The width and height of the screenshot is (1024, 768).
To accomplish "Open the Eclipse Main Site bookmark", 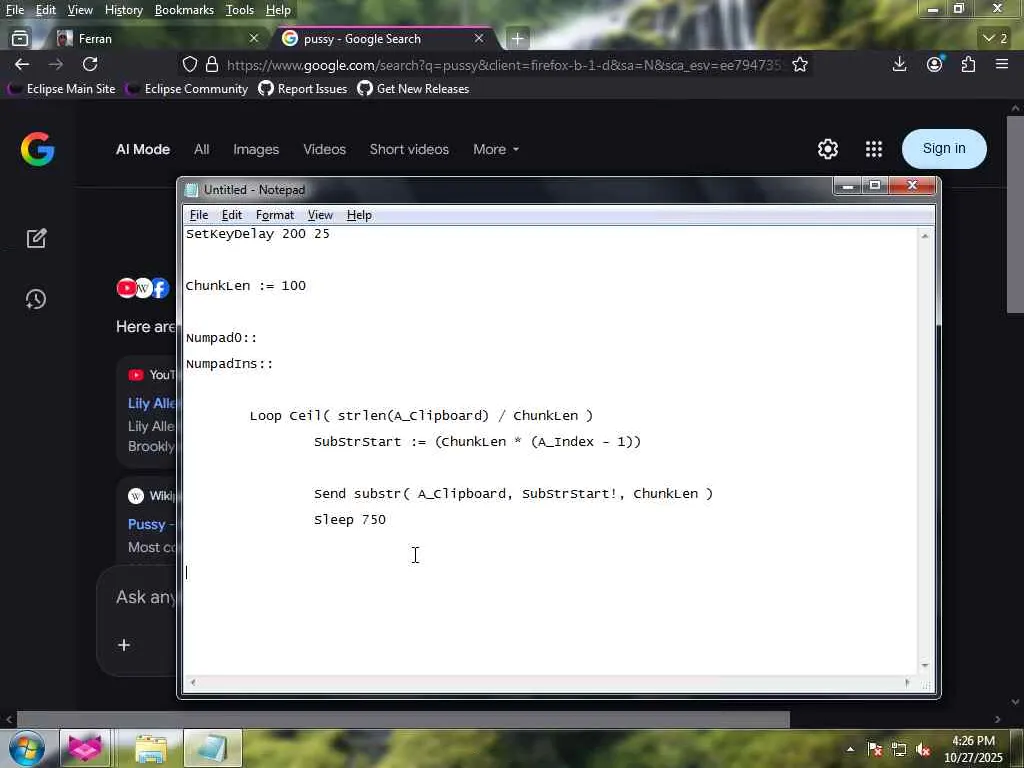I will click(63, 89).
